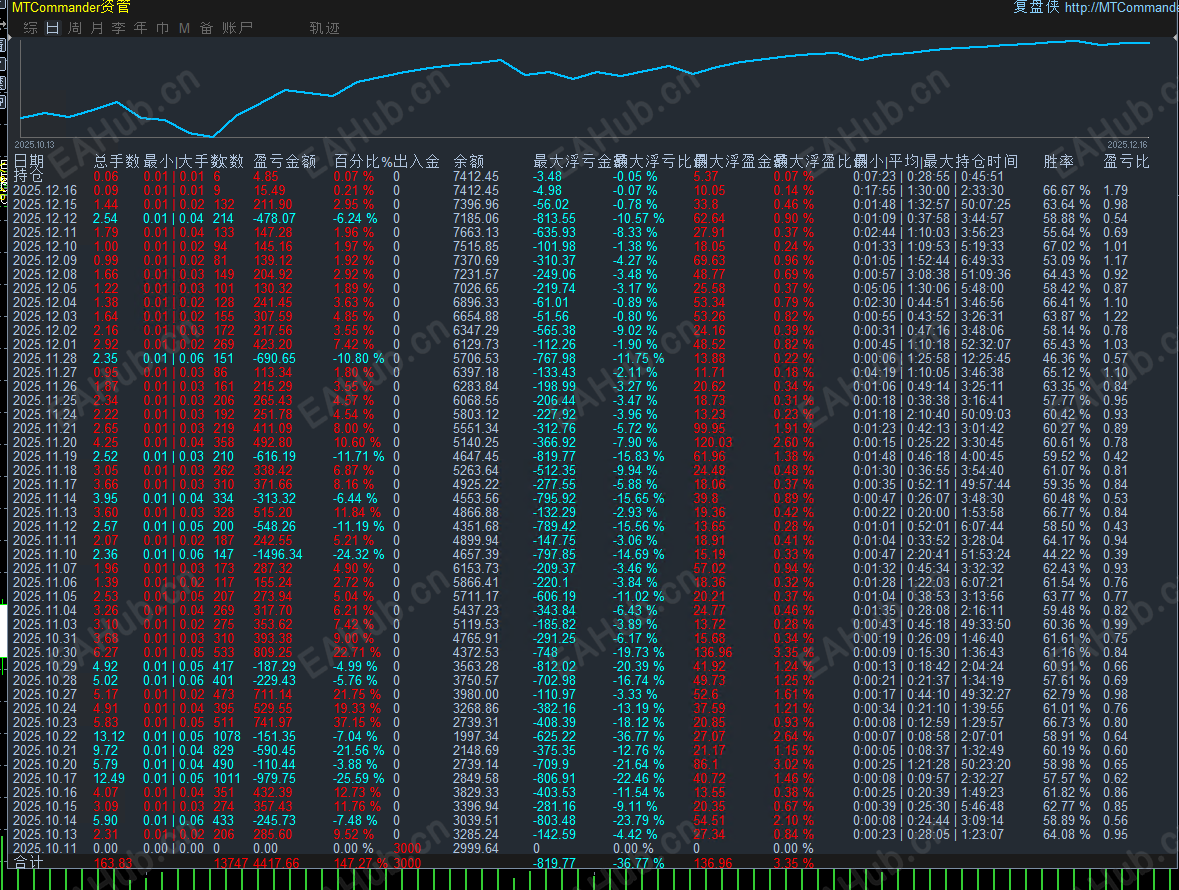1179x890 pixels.
Task: Switch to the 账户 account tab
Action: click(237, 28)
